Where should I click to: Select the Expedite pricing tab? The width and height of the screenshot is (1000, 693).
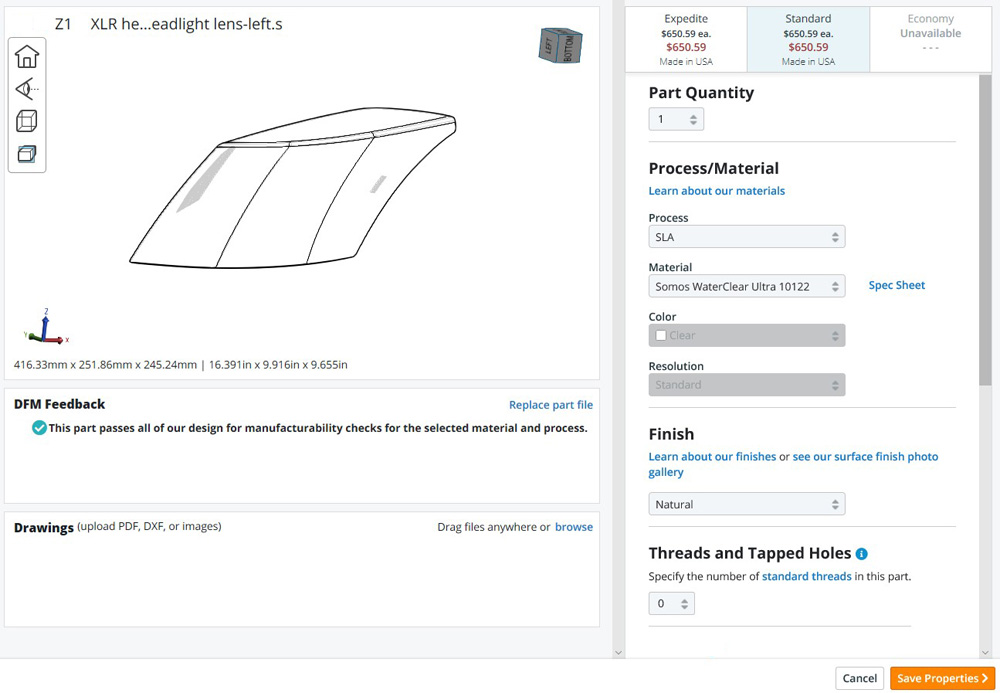pyautogui.click(x=686, y=40)
